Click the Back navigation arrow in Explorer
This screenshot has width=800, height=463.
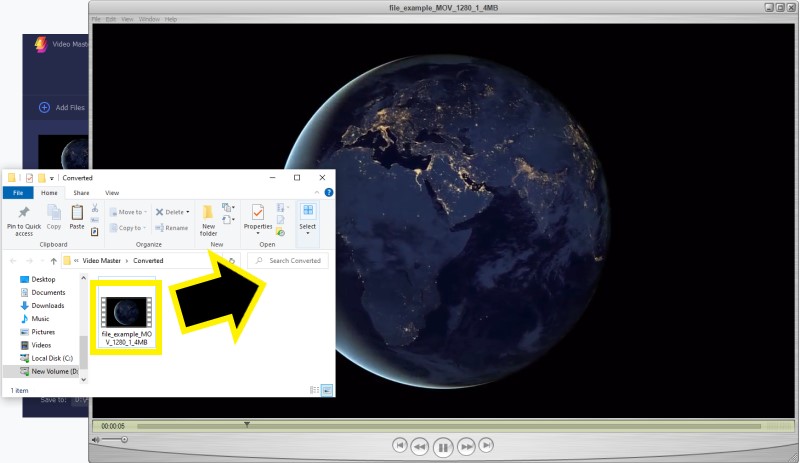click(x=13, y=261)
